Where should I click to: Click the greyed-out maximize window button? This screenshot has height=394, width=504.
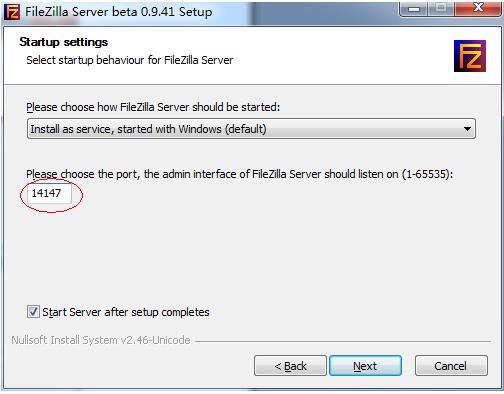click(441, 8)
